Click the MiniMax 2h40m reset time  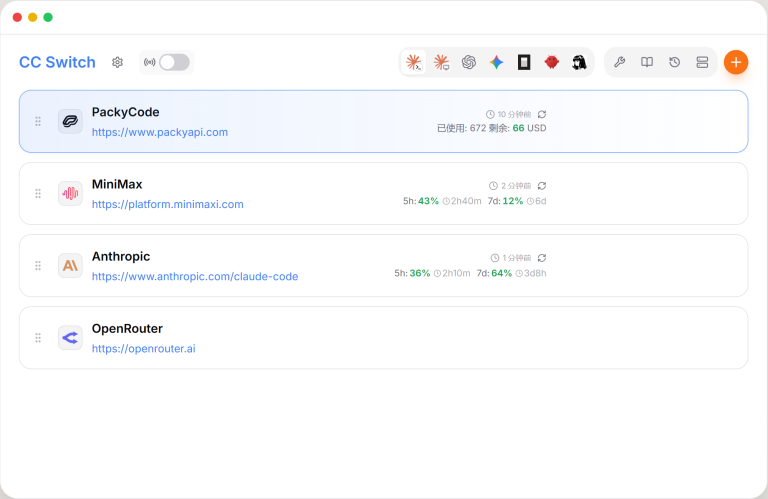pyautogui.click(x=466, y=201)
